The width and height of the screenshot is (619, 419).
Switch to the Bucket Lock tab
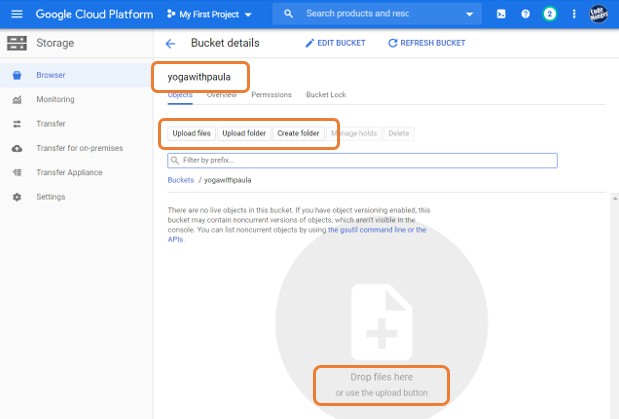coord(326,95)
